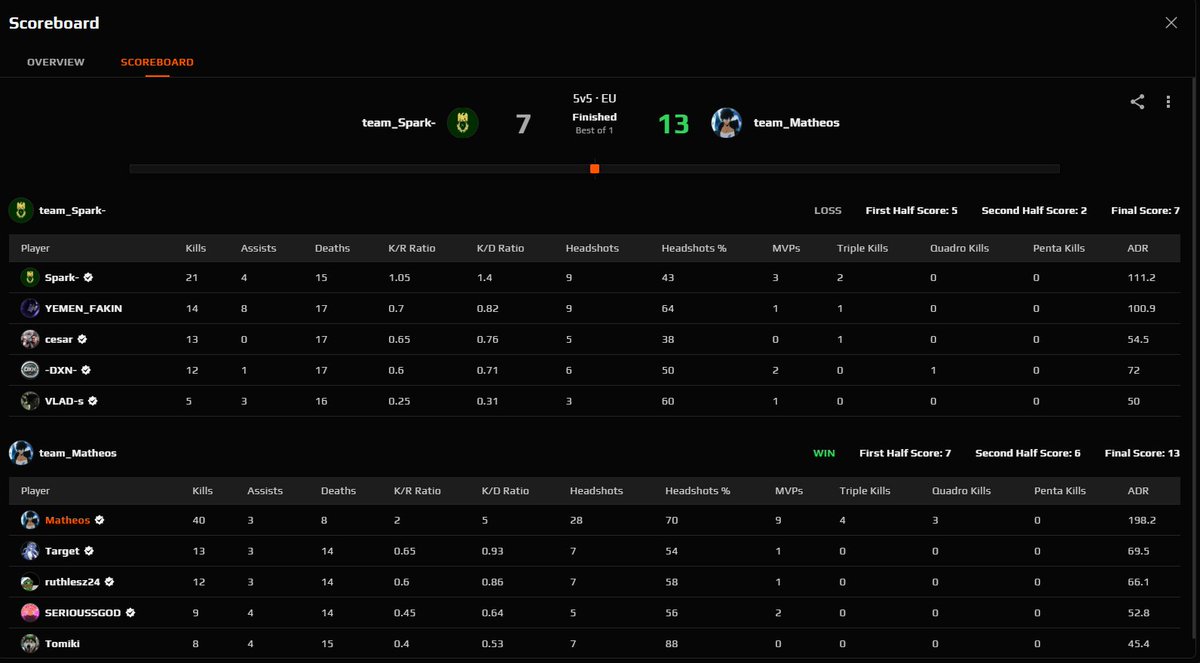Click verified badge next to -DXN-

(x=86, y=370)
